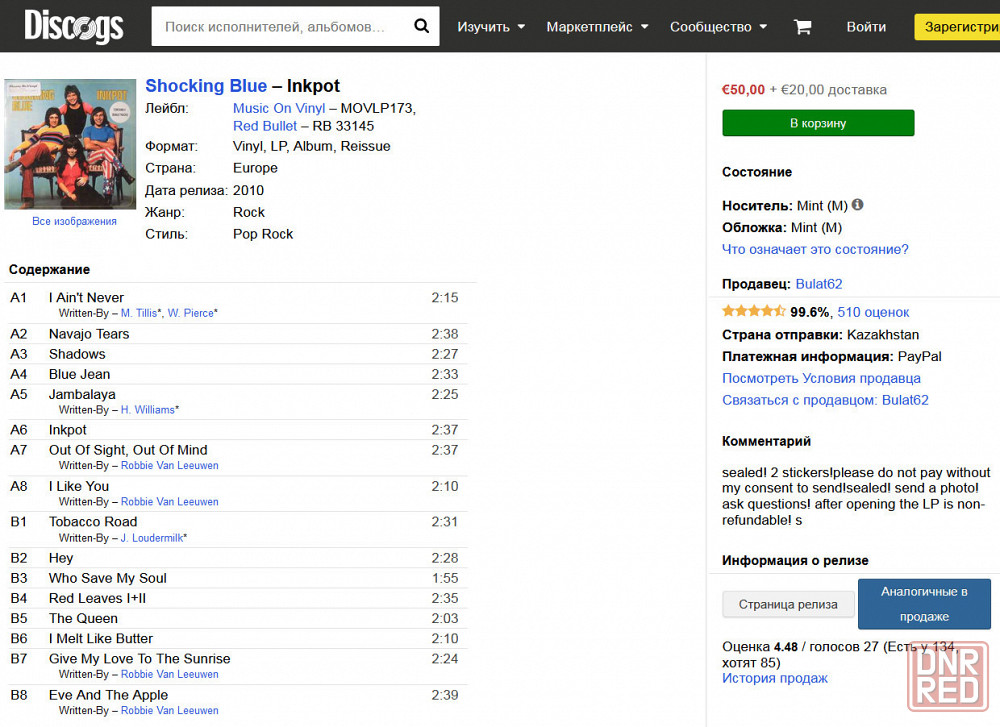
Task: Click the info icon next to Mint (M)
Action: (858, 205)
